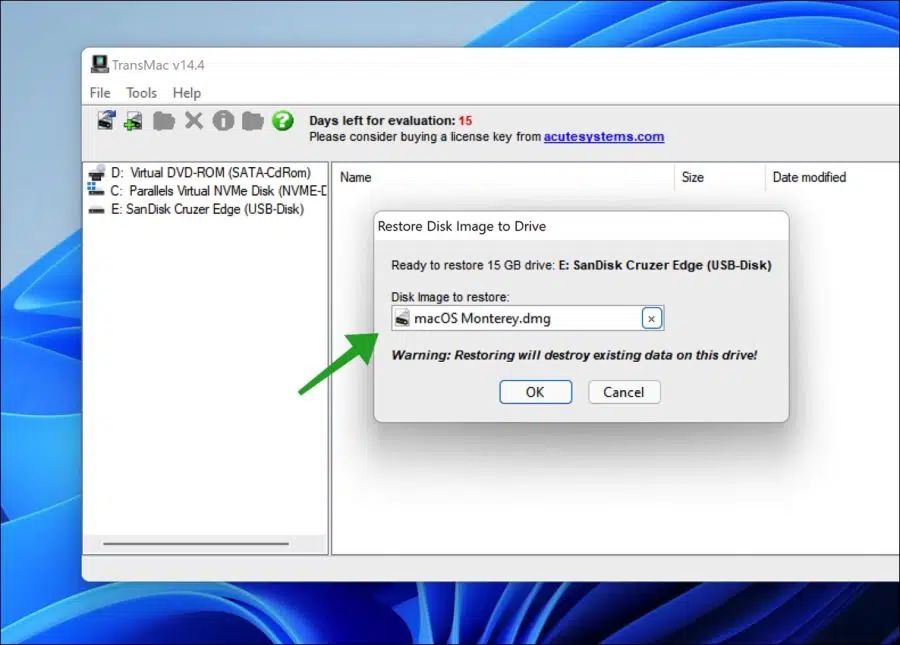Viewport: 900px width, 645px height.
Task: Click the grayed-out Delete X icon
Action: (194, 121)
